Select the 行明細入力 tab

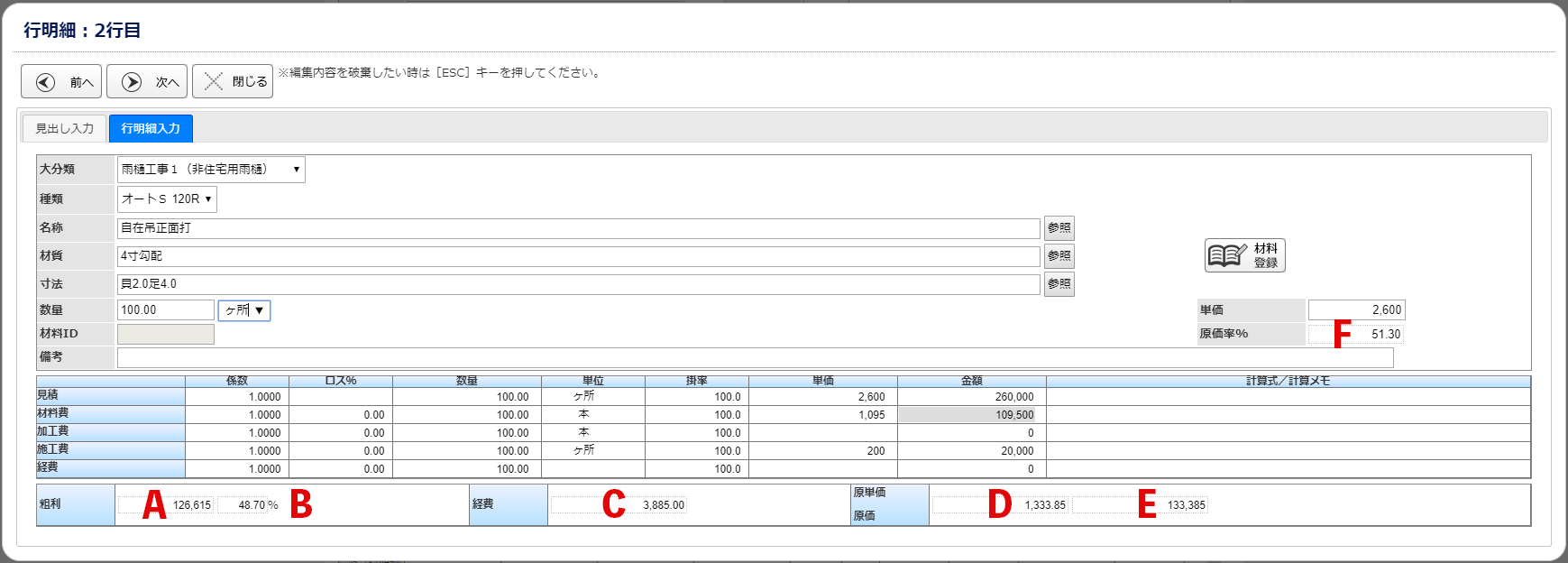(x=151, y=129)
